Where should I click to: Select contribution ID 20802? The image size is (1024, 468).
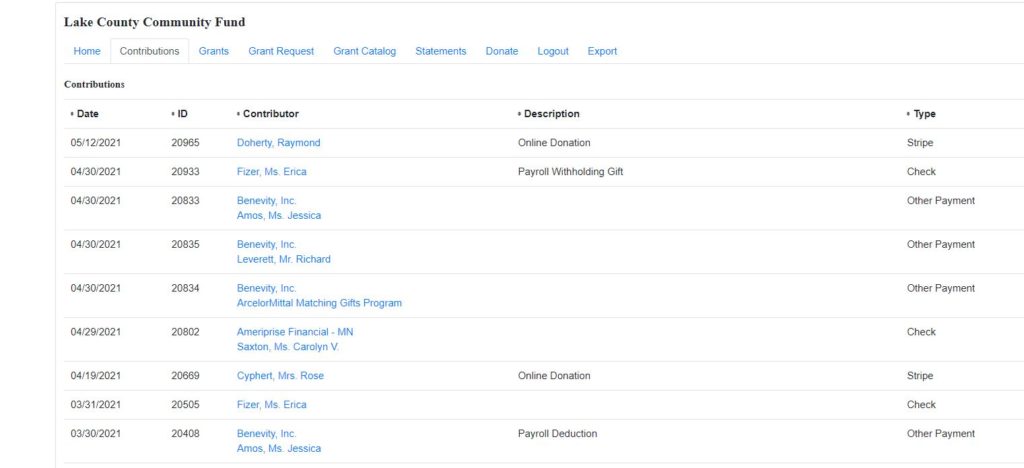pyautogui.click(x=185, y=332)
